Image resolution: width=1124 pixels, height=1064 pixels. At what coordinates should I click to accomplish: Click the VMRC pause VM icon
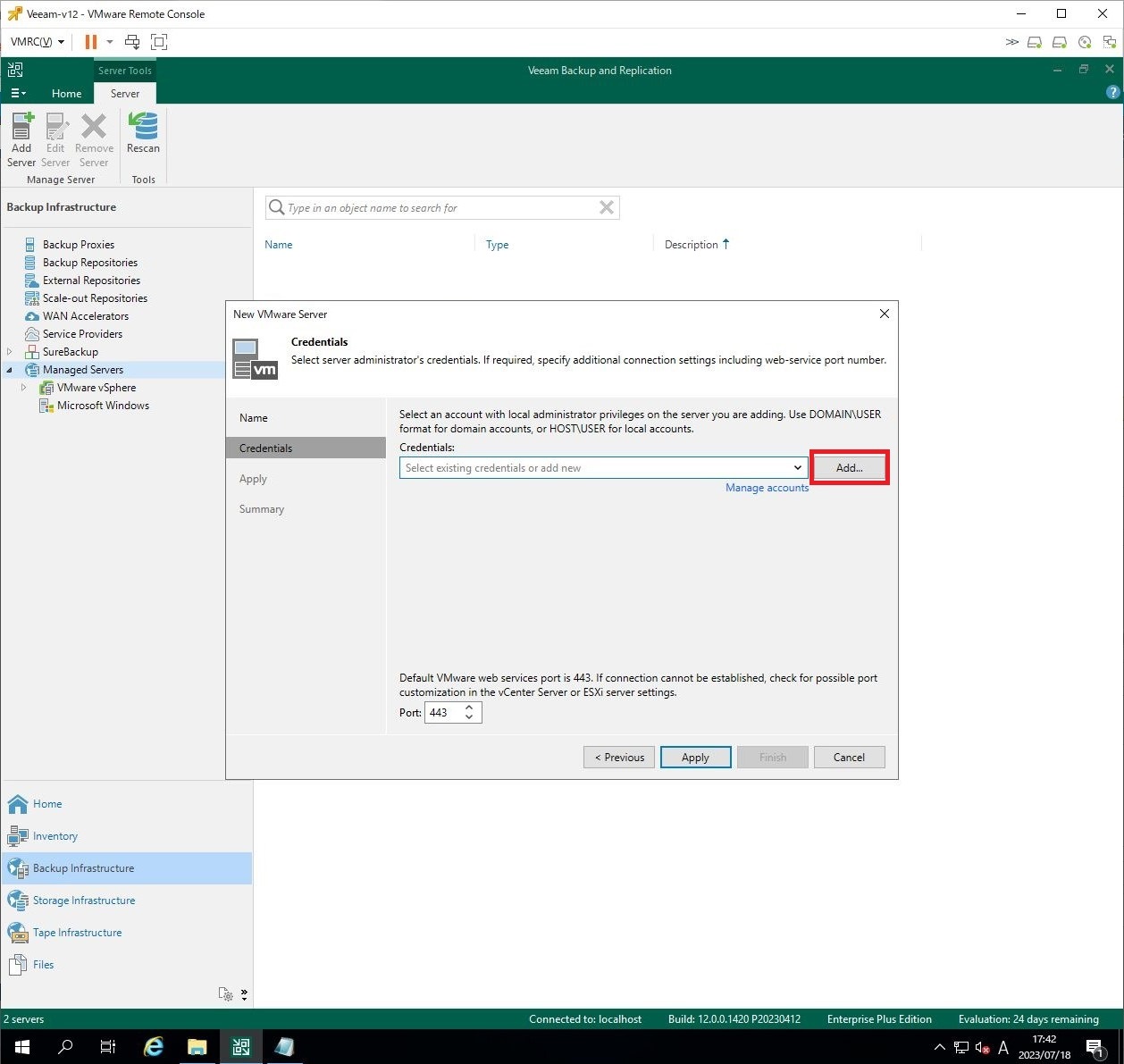coord(90,42)
